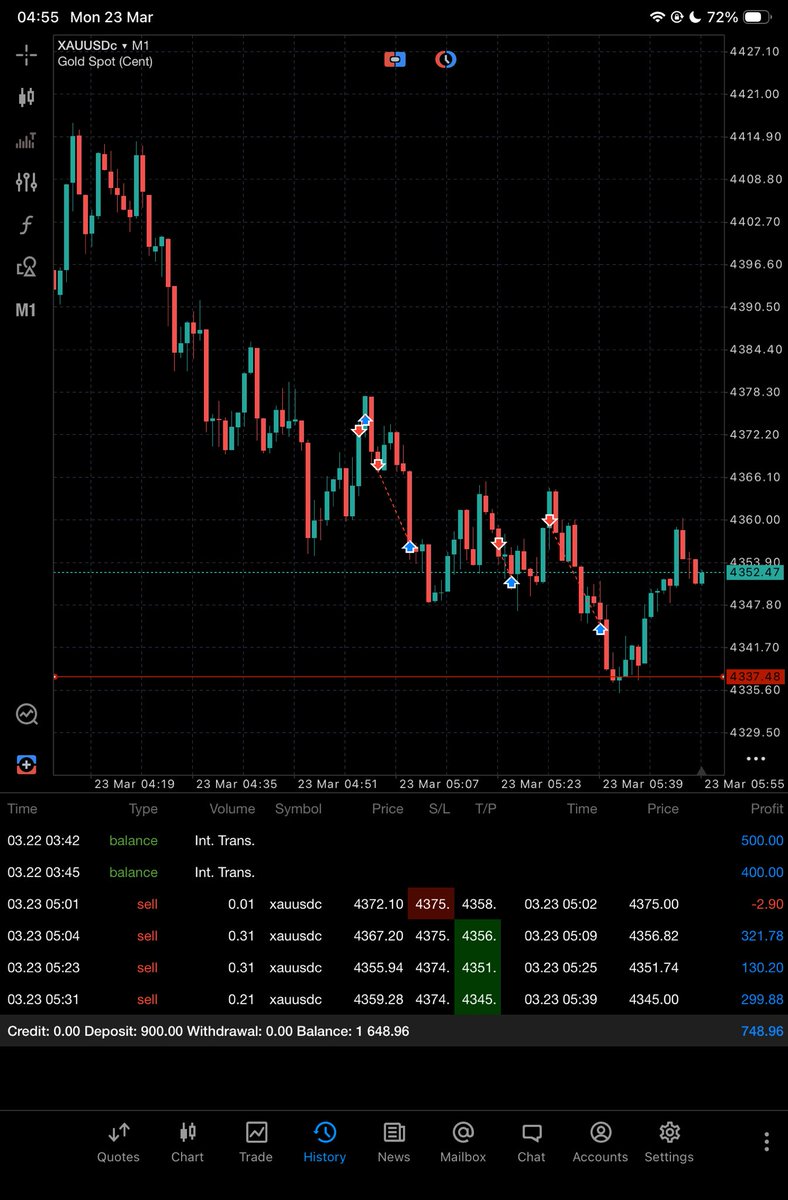Select the 400.00 balance amount
The image size is (788, 1200).
point(762,873)
